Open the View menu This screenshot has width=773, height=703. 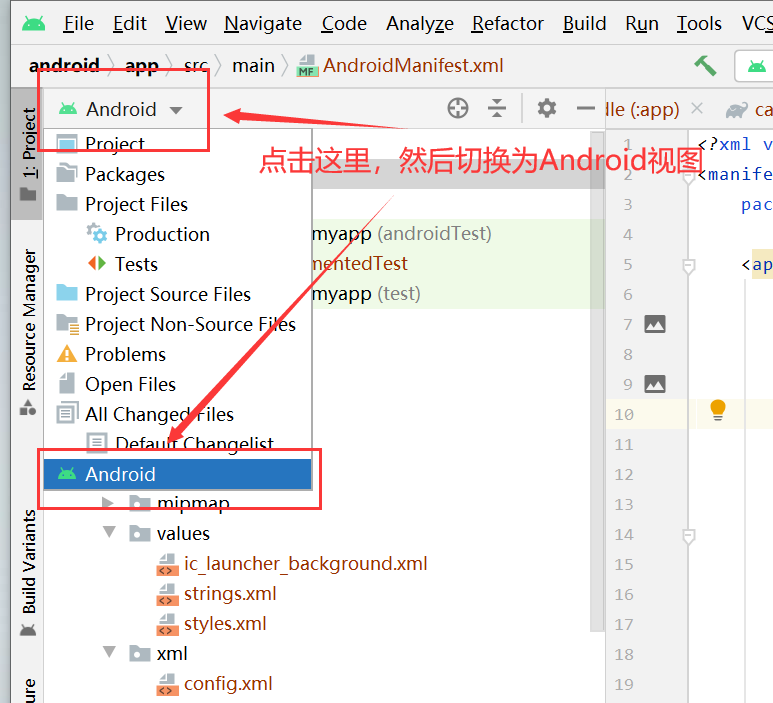186,24
